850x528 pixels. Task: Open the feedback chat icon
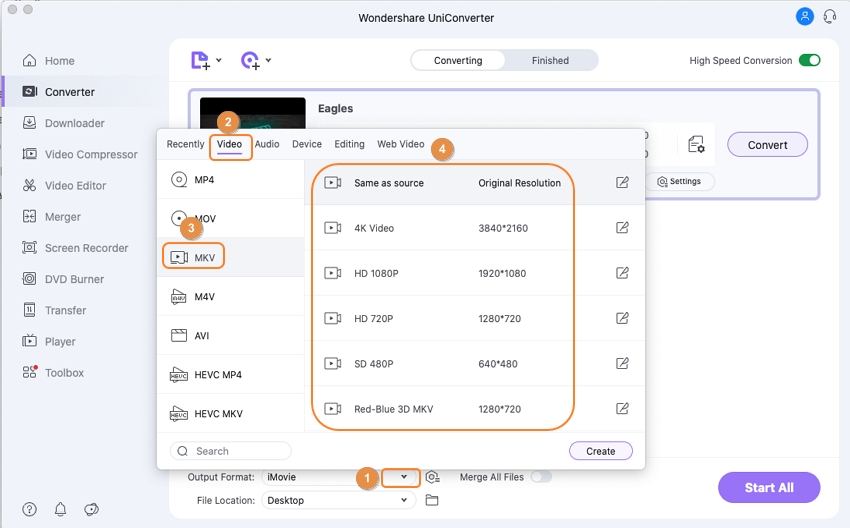tap(92, 509)
